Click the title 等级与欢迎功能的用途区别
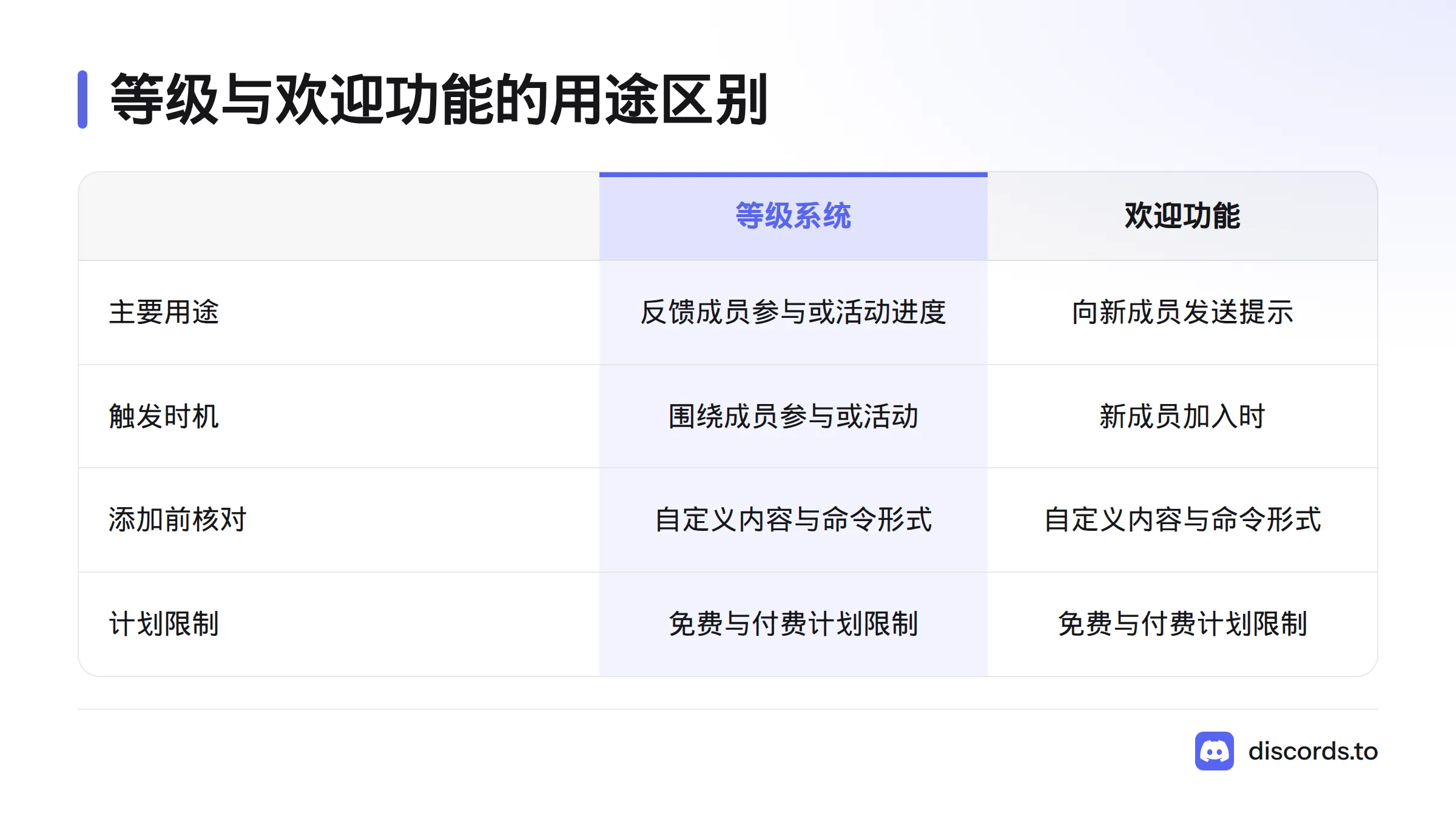The height and width of the screenshot is (819, 1456). (439, 99)
